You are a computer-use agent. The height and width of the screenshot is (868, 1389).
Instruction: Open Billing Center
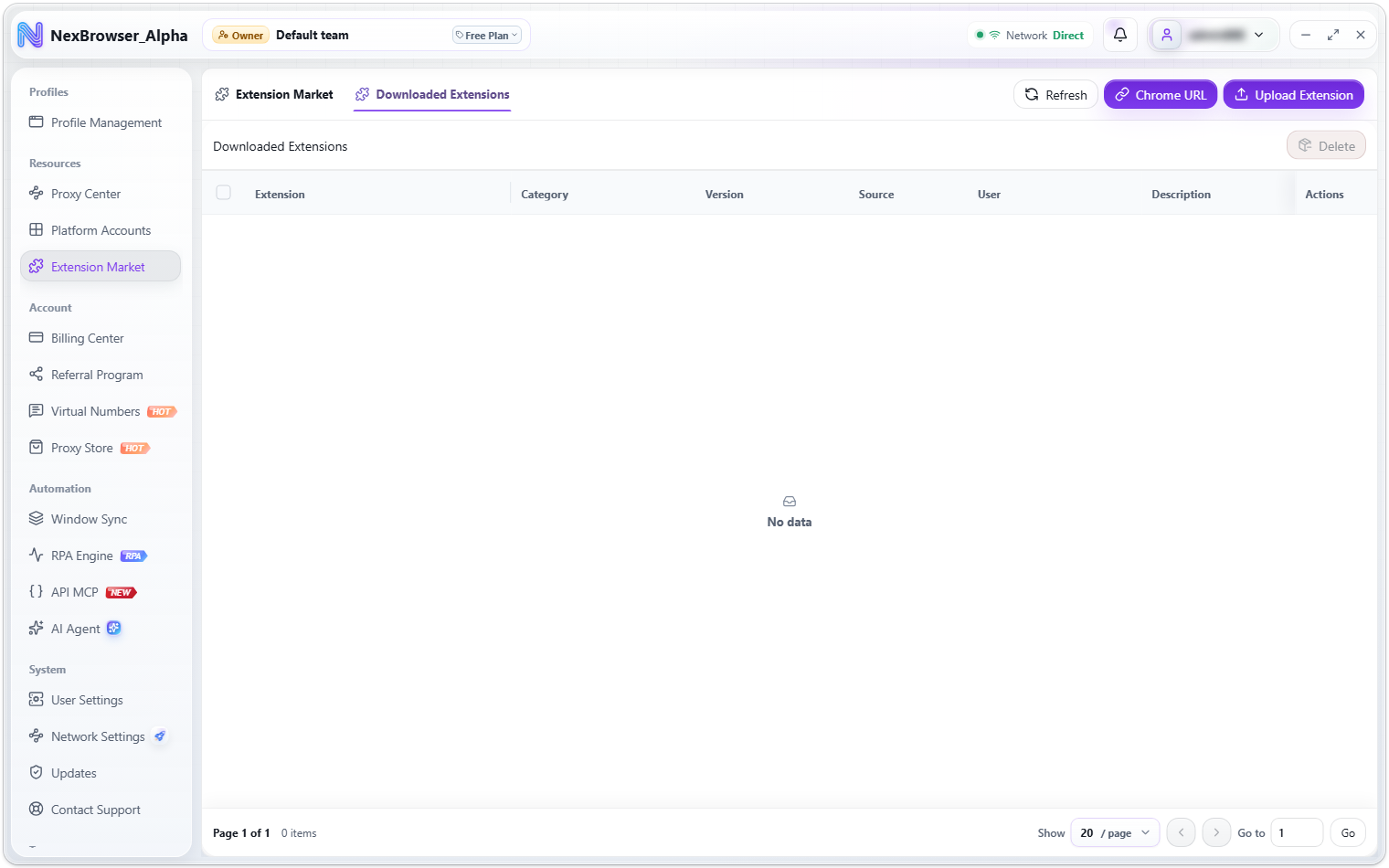[x=101, y=338]
